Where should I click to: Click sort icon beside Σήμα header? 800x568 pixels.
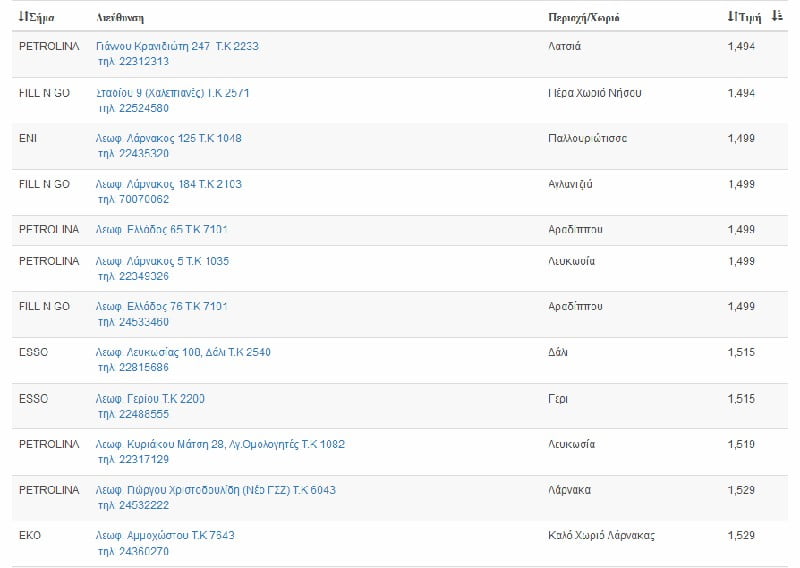click(x=22, y=17)
